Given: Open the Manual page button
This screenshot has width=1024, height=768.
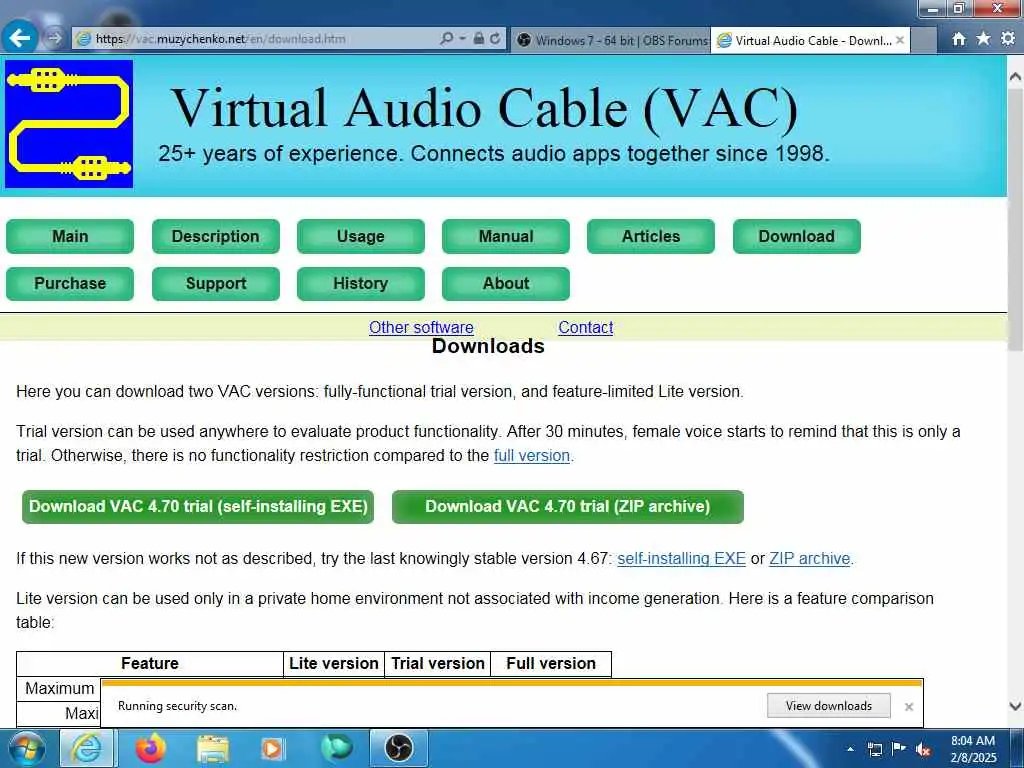Looking at the screenshot, I should click(505, 236).
